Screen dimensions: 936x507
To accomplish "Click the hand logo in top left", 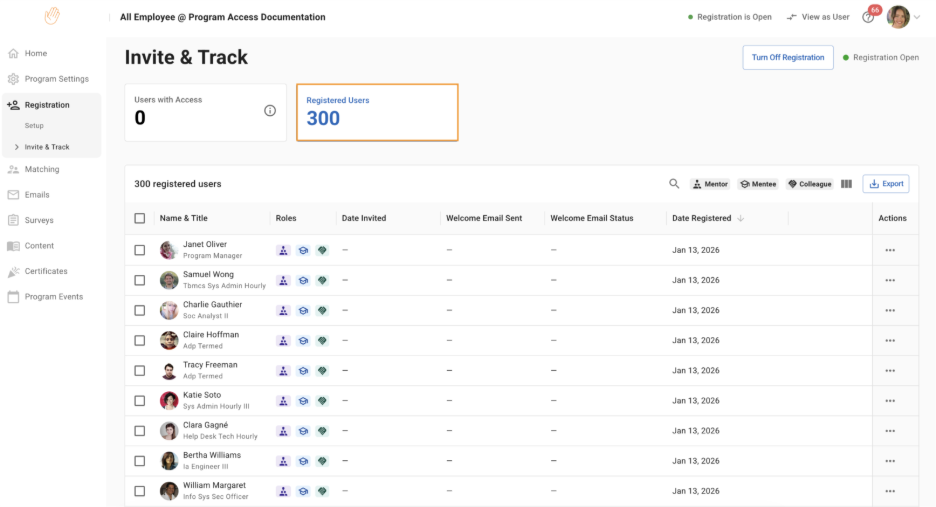I will tap(52, 17).
